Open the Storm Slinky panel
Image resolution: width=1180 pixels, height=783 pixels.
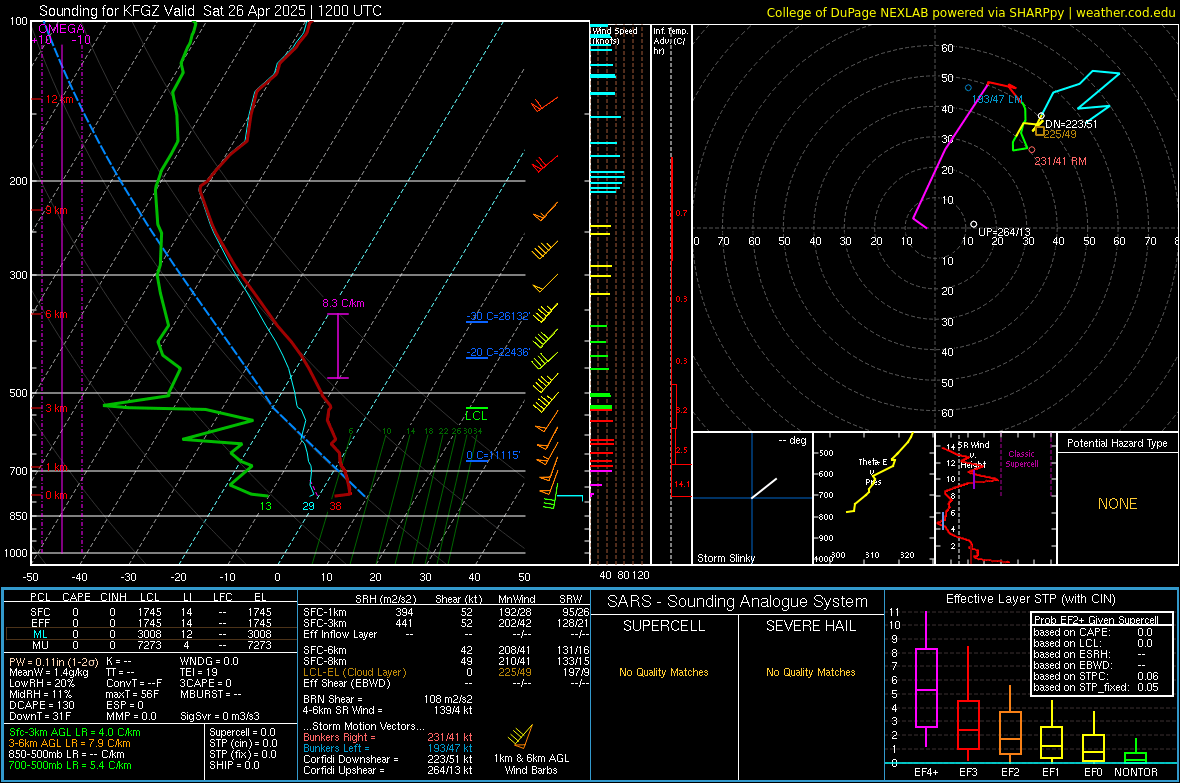752,498
